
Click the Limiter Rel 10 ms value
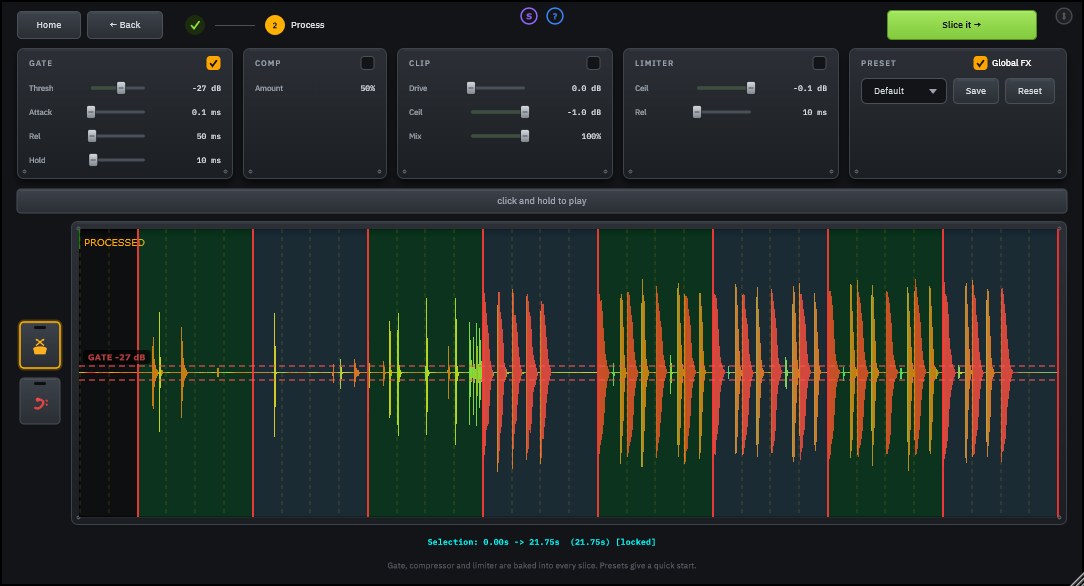point(814,112)
